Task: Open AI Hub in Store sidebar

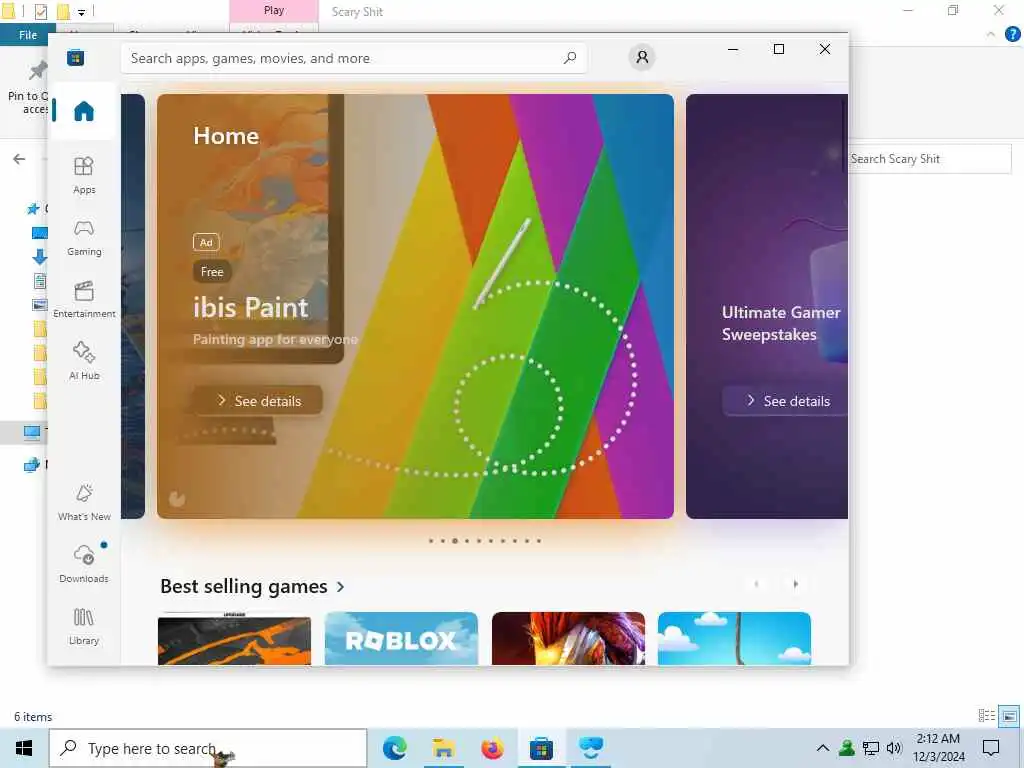Action: tap(84, 360)
